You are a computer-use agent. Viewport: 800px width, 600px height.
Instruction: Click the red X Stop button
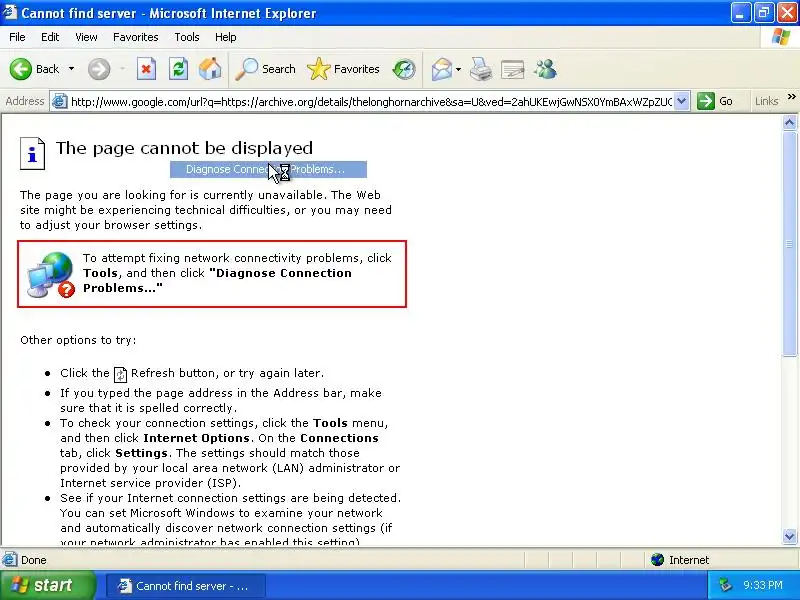[146, 69]
